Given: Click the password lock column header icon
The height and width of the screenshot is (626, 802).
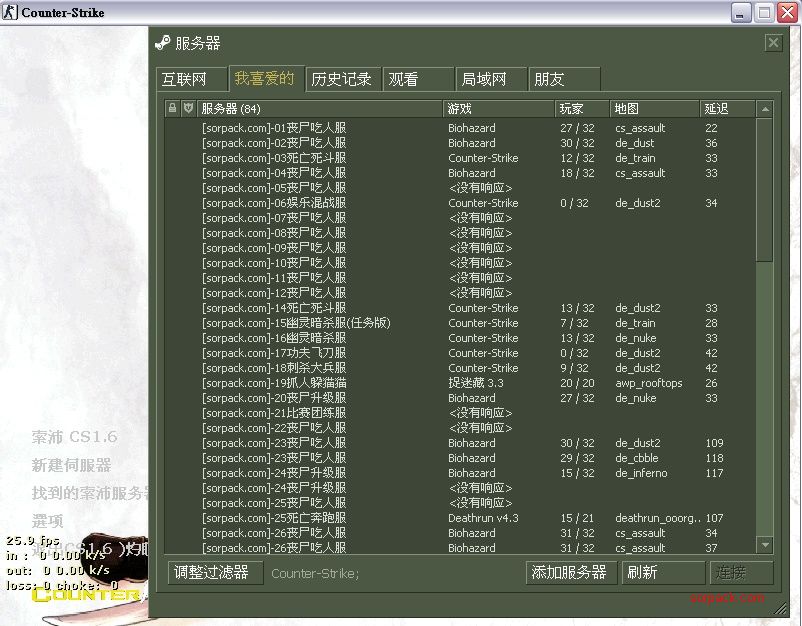Looking at the screenshot, I should click(x=172, y=108).
